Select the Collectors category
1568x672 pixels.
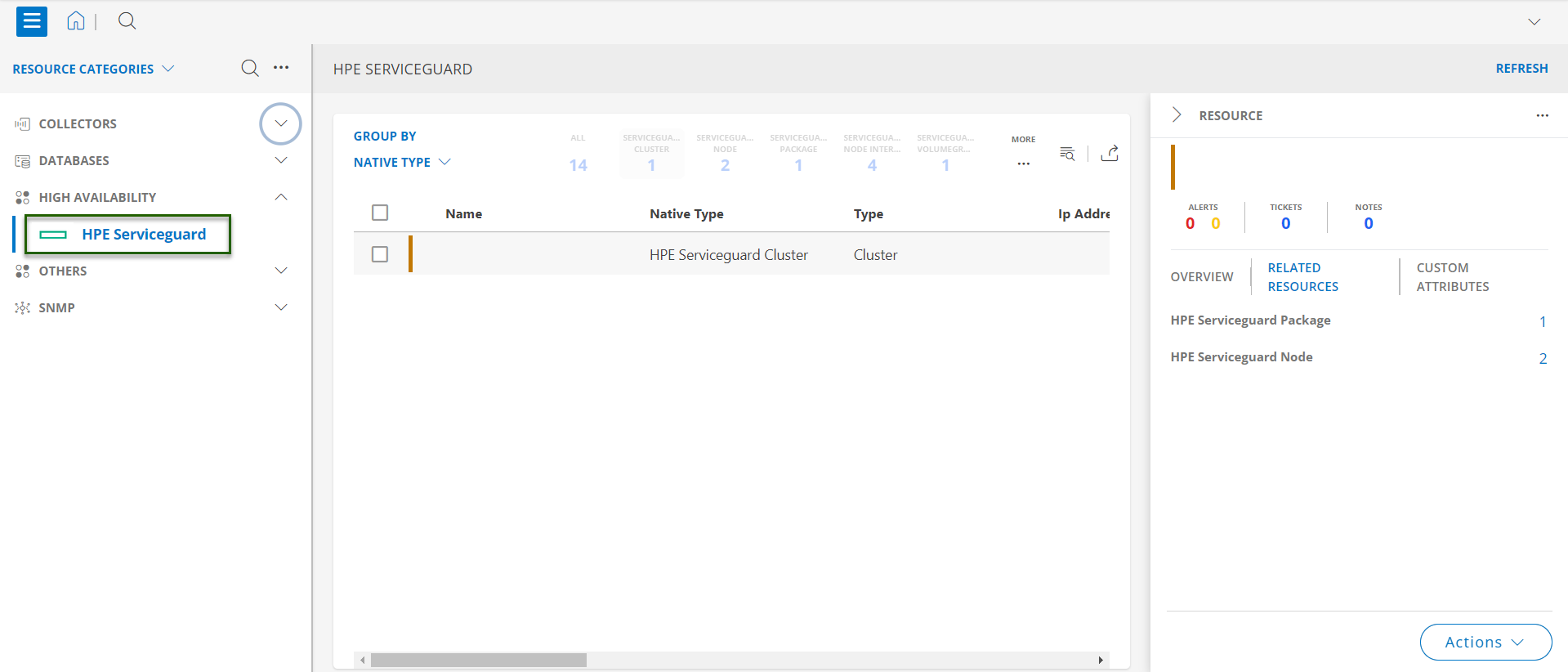78,124
